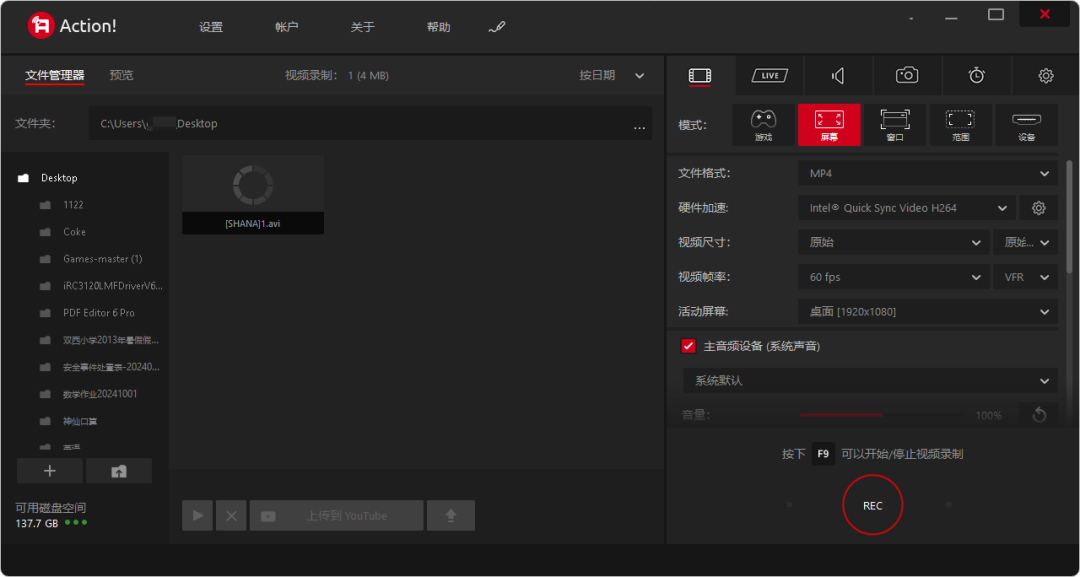Image resolution: width=1080 pixels, height=577 pixels.
Task: Click the 上传到 YouTube button
Action: (x=336, y=516)
